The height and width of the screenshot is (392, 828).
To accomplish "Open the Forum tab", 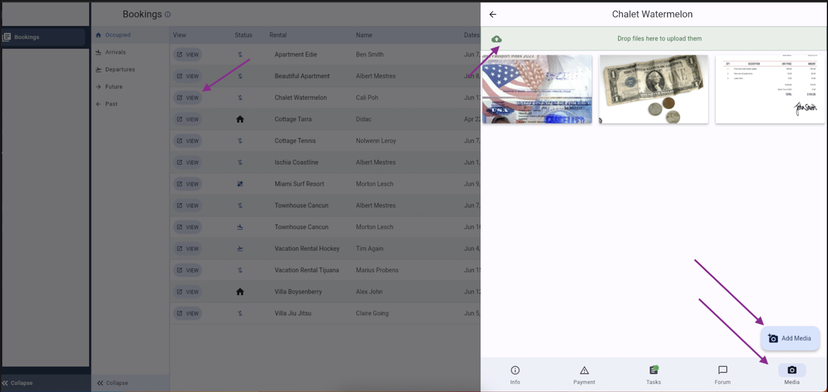I will 722,375.
